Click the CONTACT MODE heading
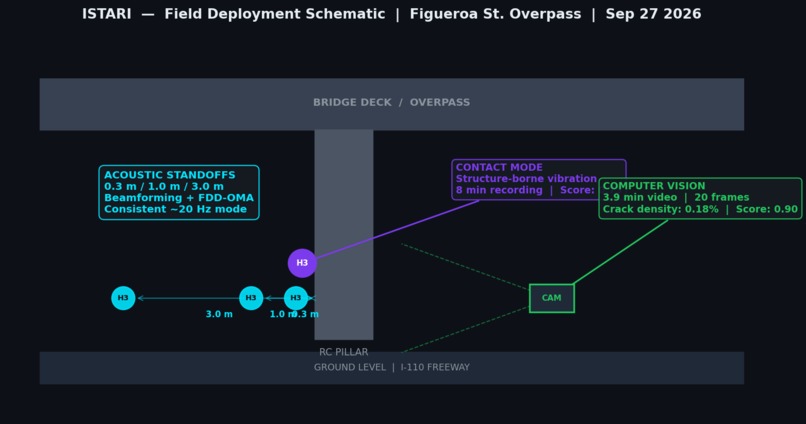This screenshot has height=424, width=806. point(499,168)
